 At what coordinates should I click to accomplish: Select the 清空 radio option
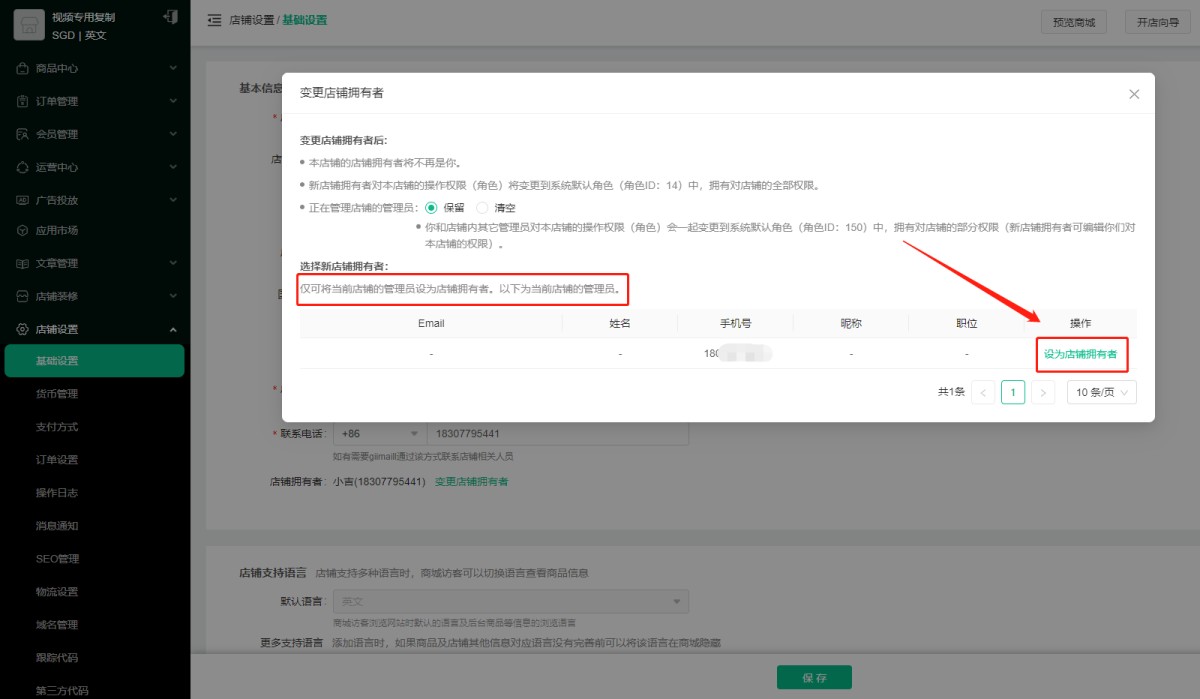483,208
